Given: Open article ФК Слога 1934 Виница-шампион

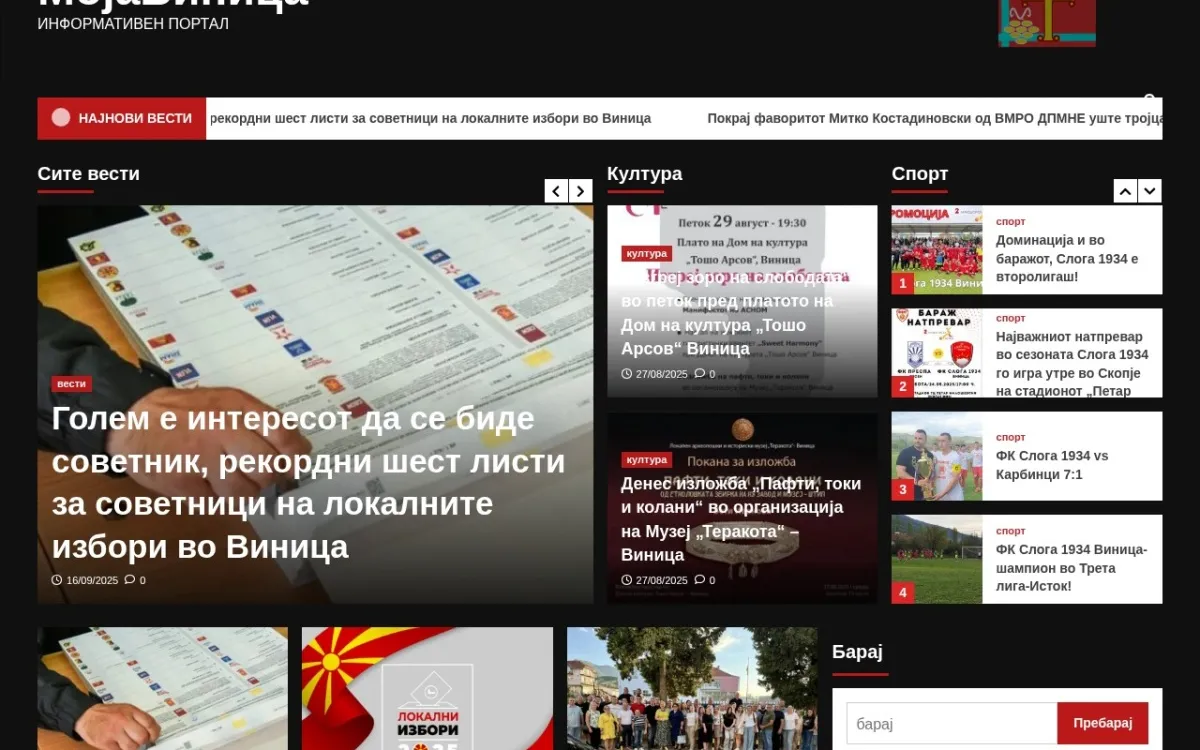Looking at the screenshot, I should point(1071,568).
